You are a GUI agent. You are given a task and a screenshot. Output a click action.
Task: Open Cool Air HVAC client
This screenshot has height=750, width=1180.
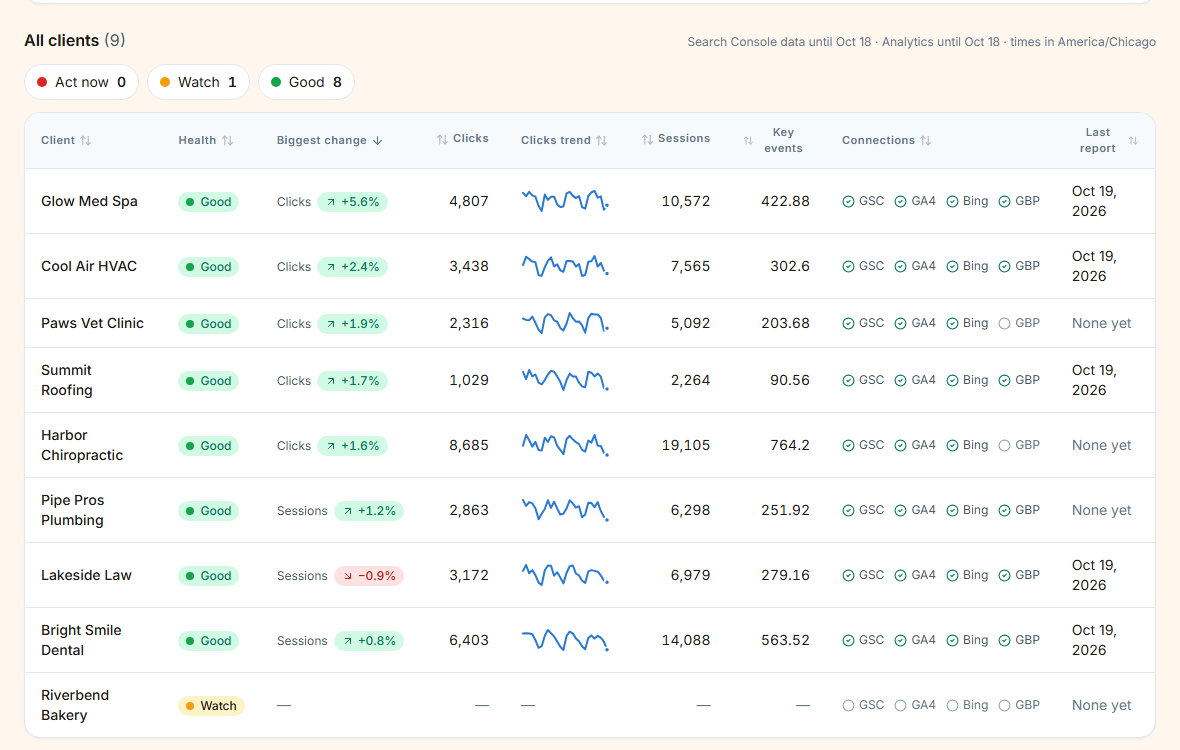tap(89, 266)
